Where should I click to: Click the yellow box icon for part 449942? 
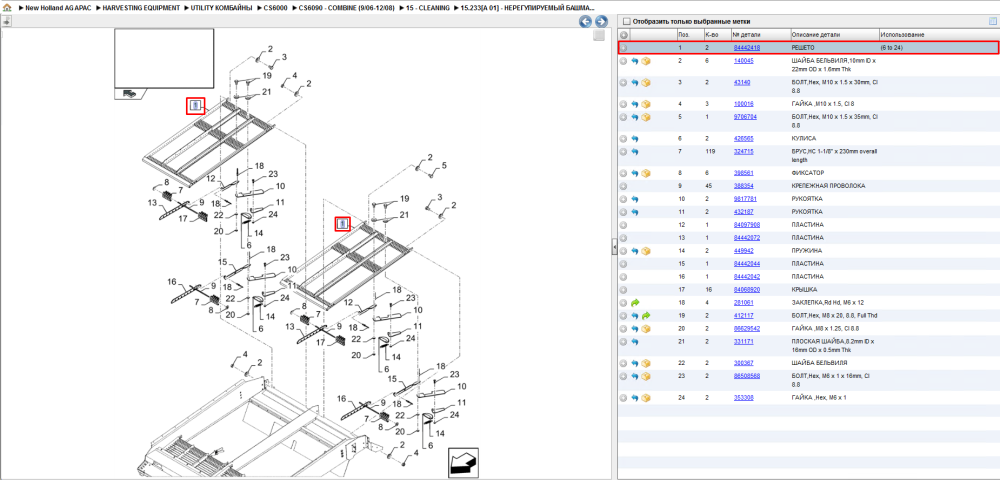tap(645, 251)
